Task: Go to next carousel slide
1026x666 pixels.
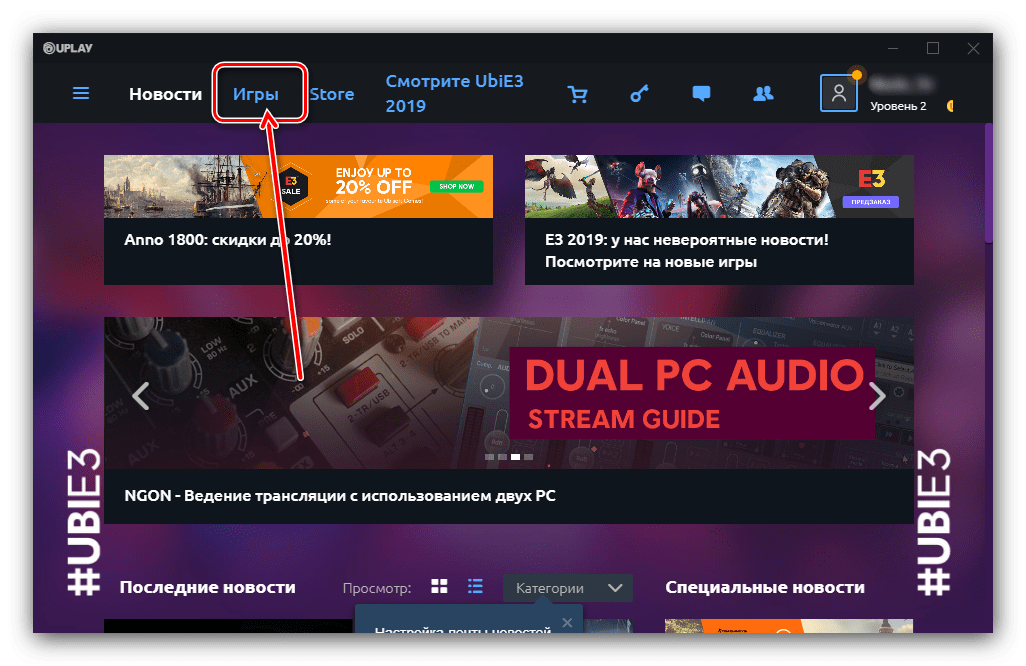Action: pyautogui.click(x=877, y=395)
